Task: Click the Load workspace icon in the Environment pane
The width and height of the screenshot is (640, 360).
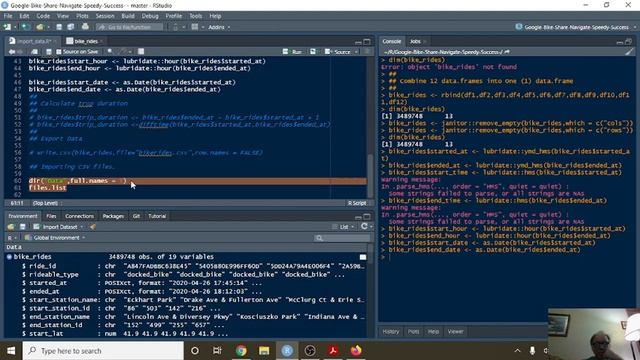Action: click(x=11, y=227)
